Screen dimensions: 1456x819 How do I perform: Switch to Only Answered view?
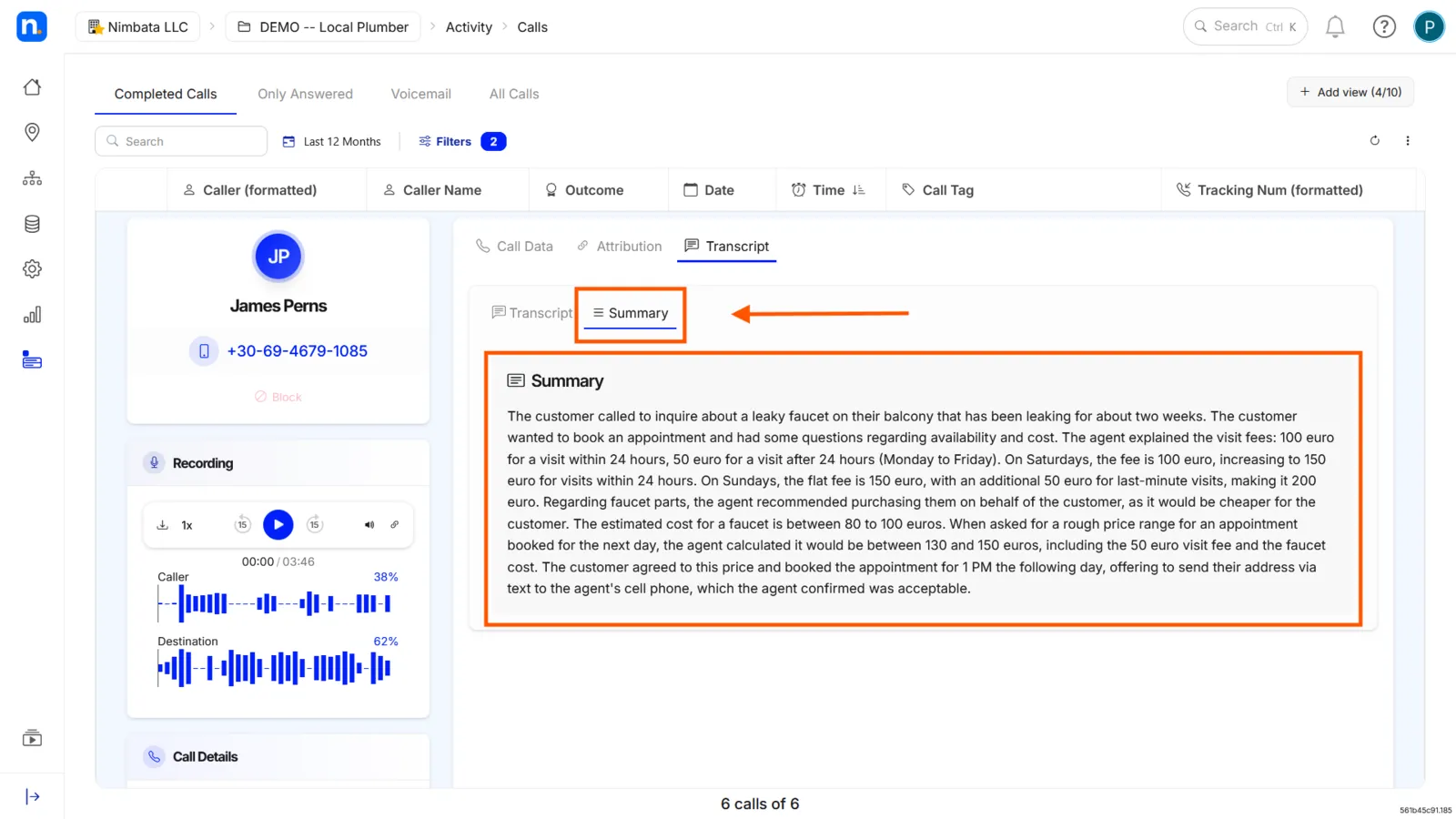(305, 94)
